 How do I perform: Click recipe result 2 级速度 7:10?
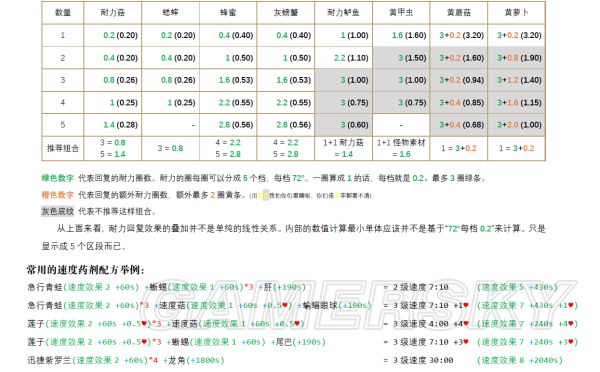421,287
